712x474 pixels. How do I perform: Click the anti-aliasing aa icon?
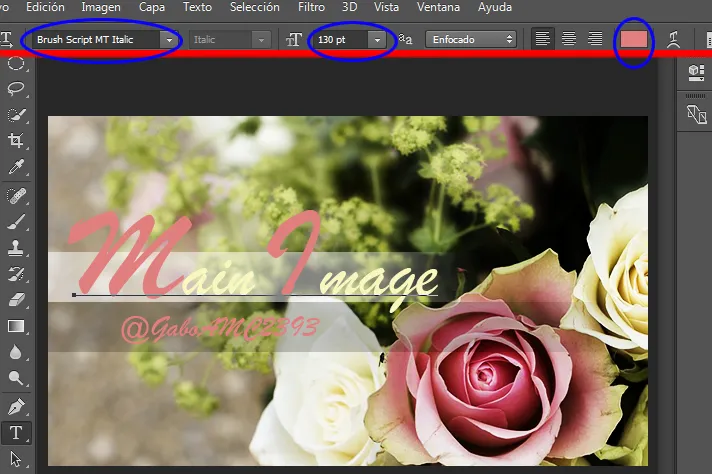(x=405, y=40)
